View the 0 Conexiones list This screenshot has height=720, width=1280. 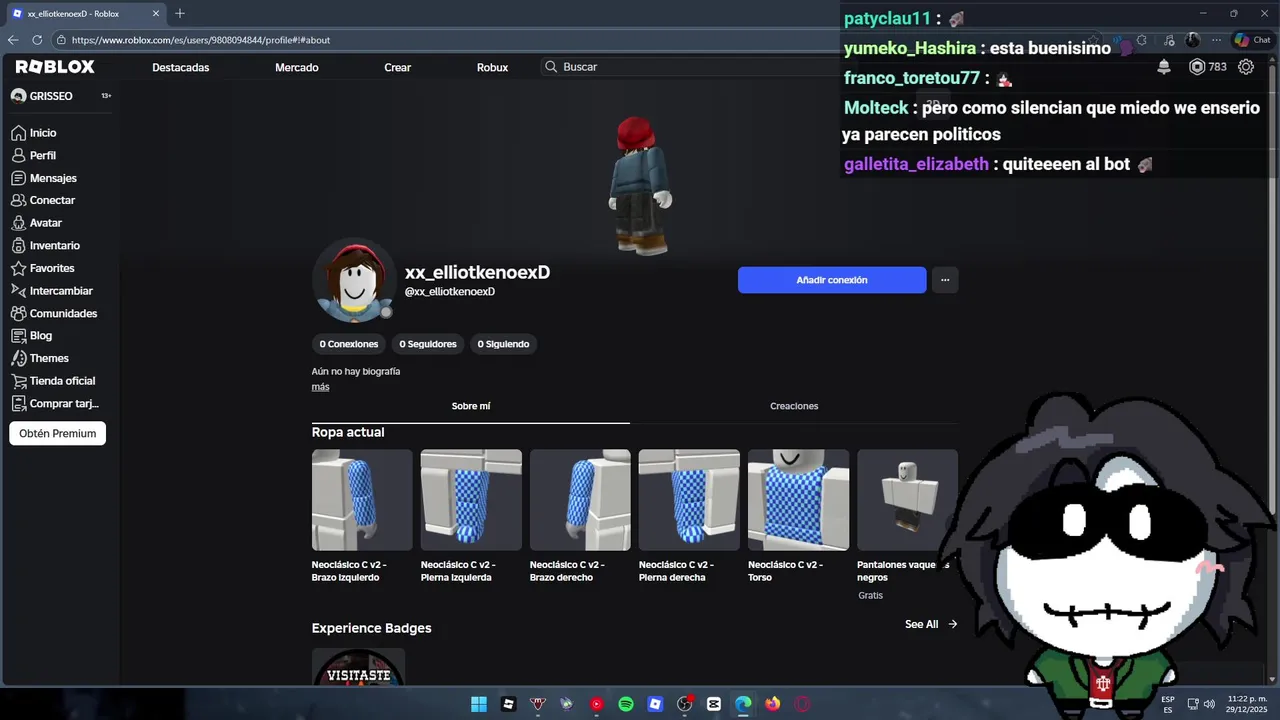coord(349,344)
